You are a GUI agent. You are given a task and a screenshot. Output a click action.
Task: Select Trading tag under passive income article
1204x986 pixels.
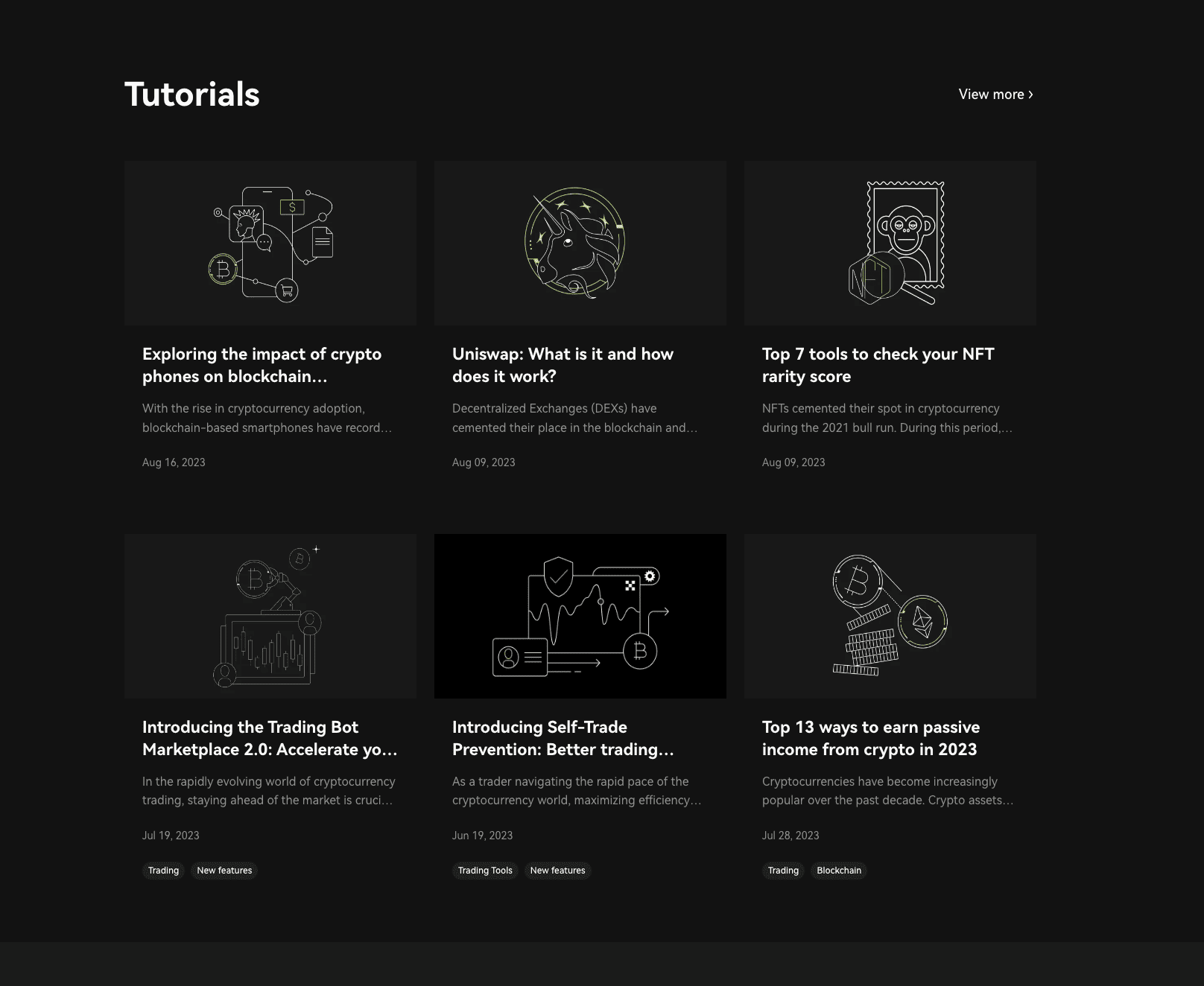pyautogui.click(x=783, y=871)
